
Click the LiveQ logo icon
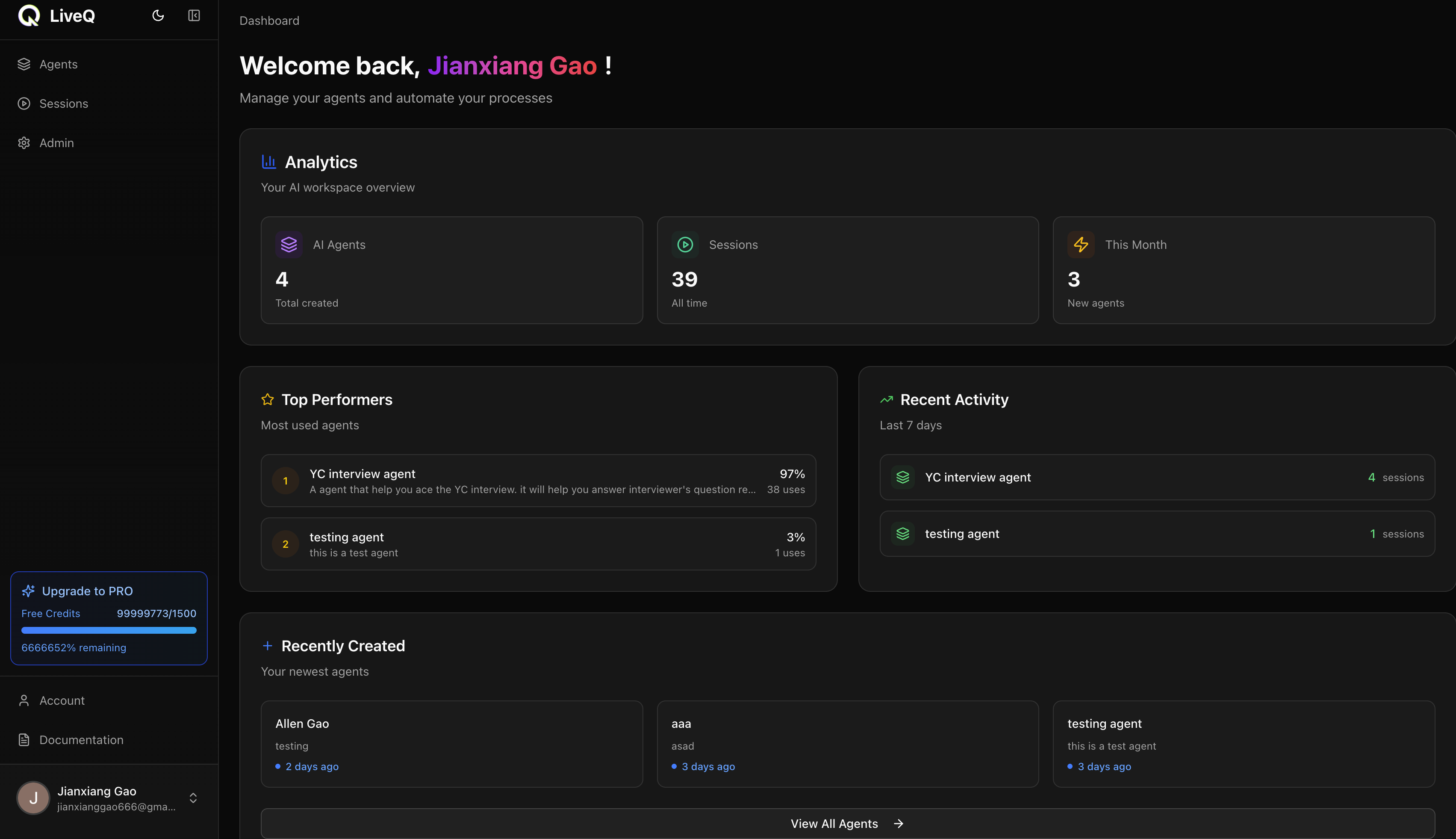29,15
